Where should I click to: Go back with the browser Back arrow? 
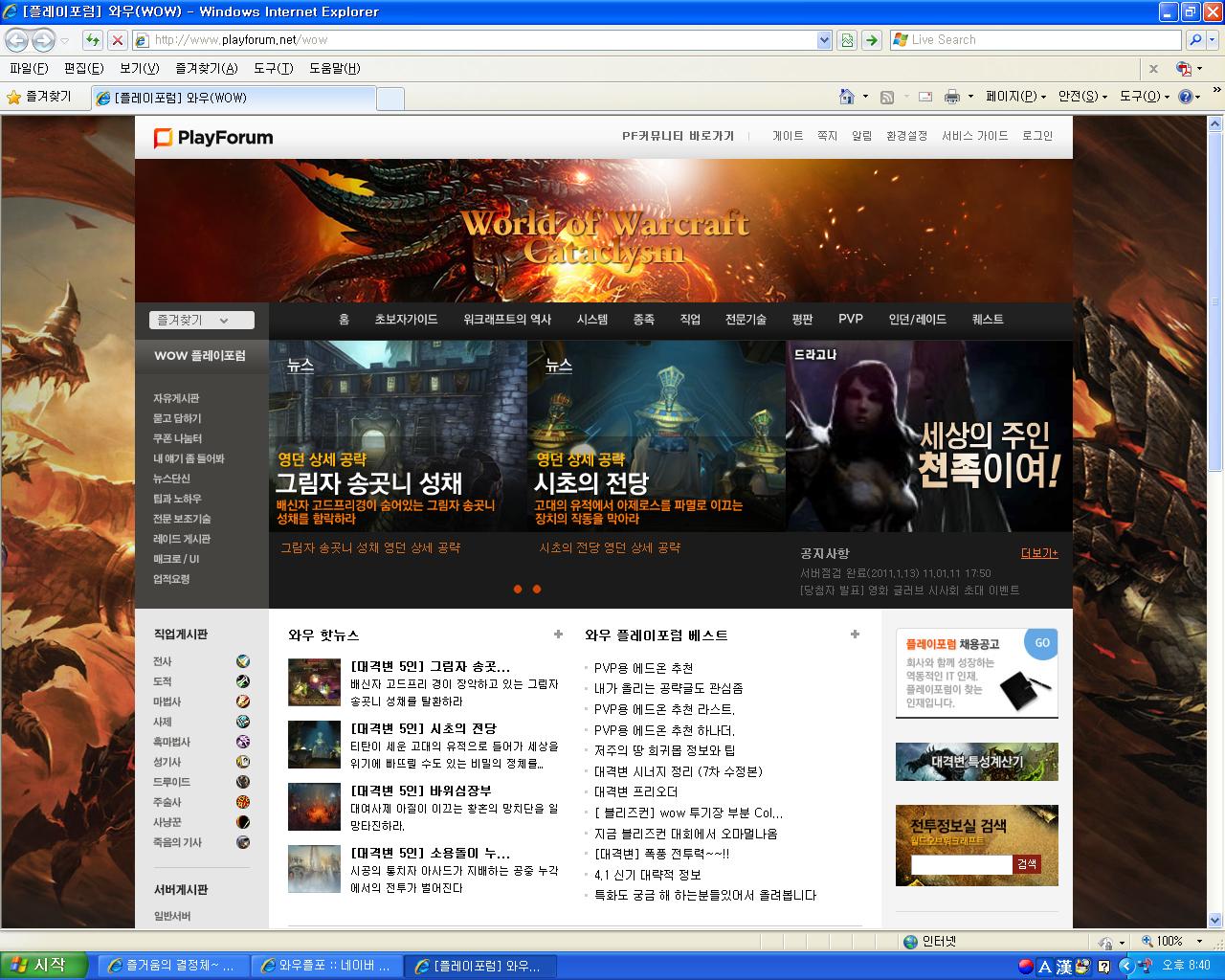click(16, 40)
